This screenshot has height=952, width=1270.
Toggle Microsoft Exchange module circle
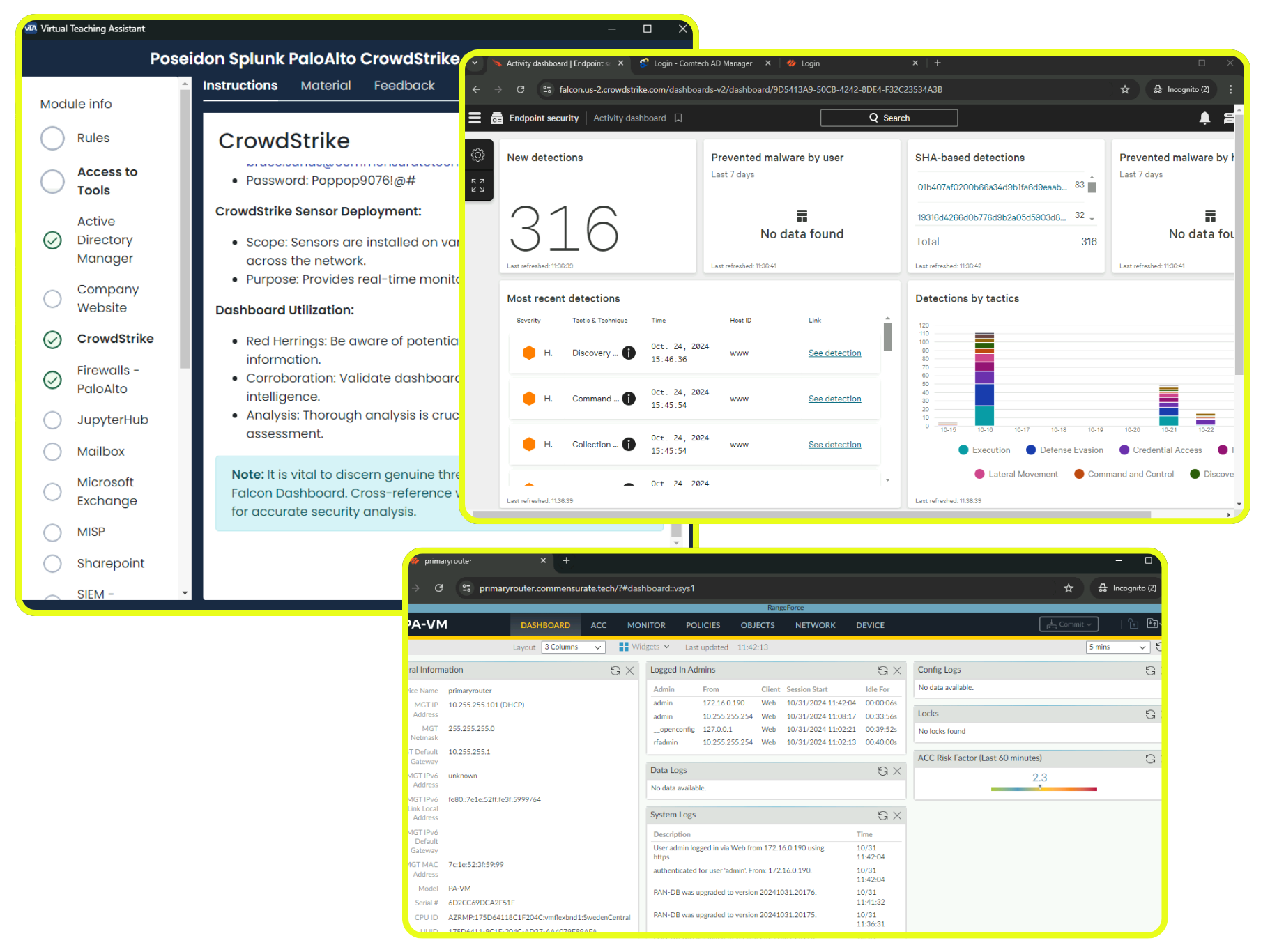pyautogui.click(x=52, y=492)
